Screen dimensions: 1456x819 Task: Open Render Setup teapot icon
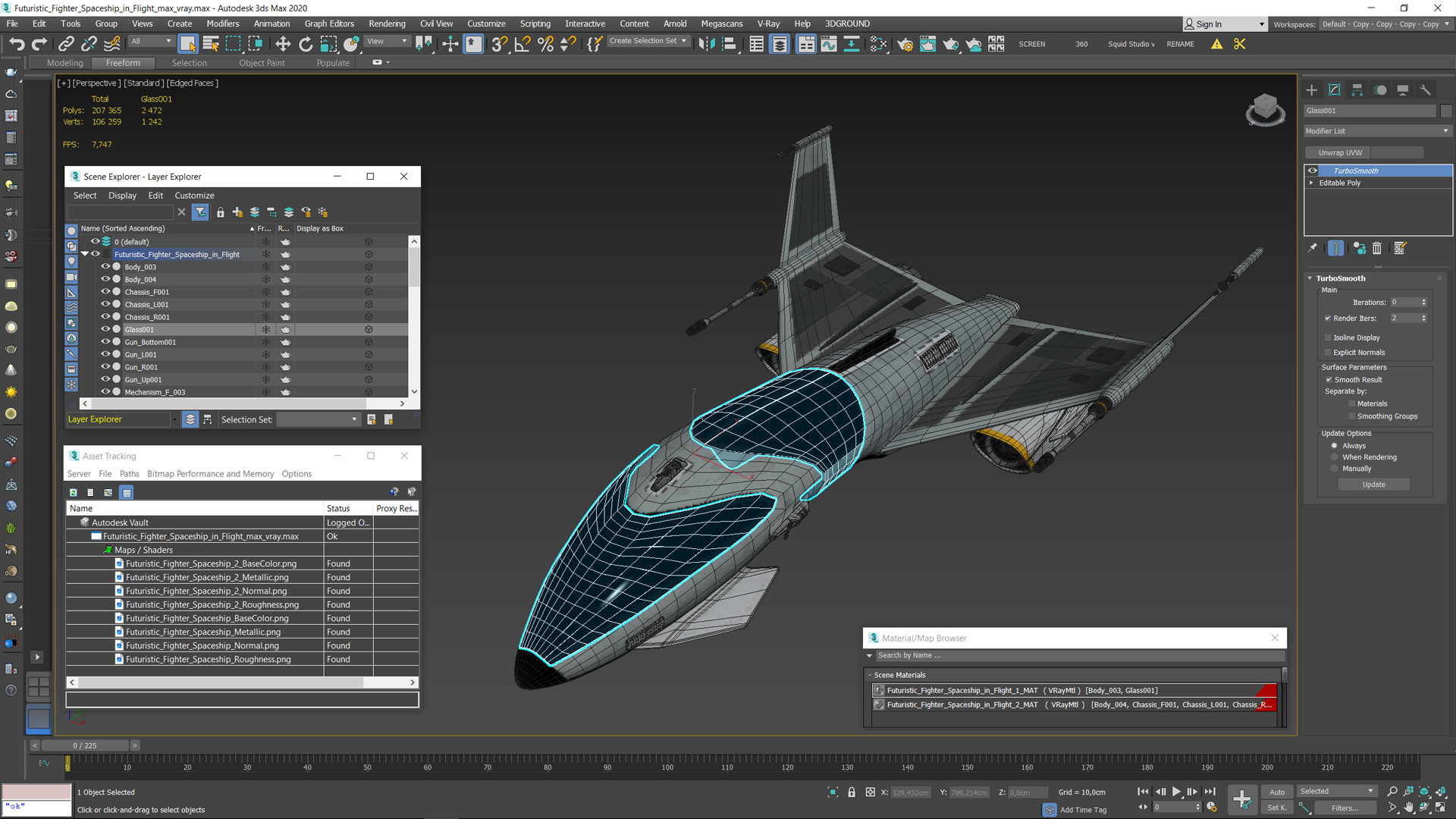pos(905,44)
